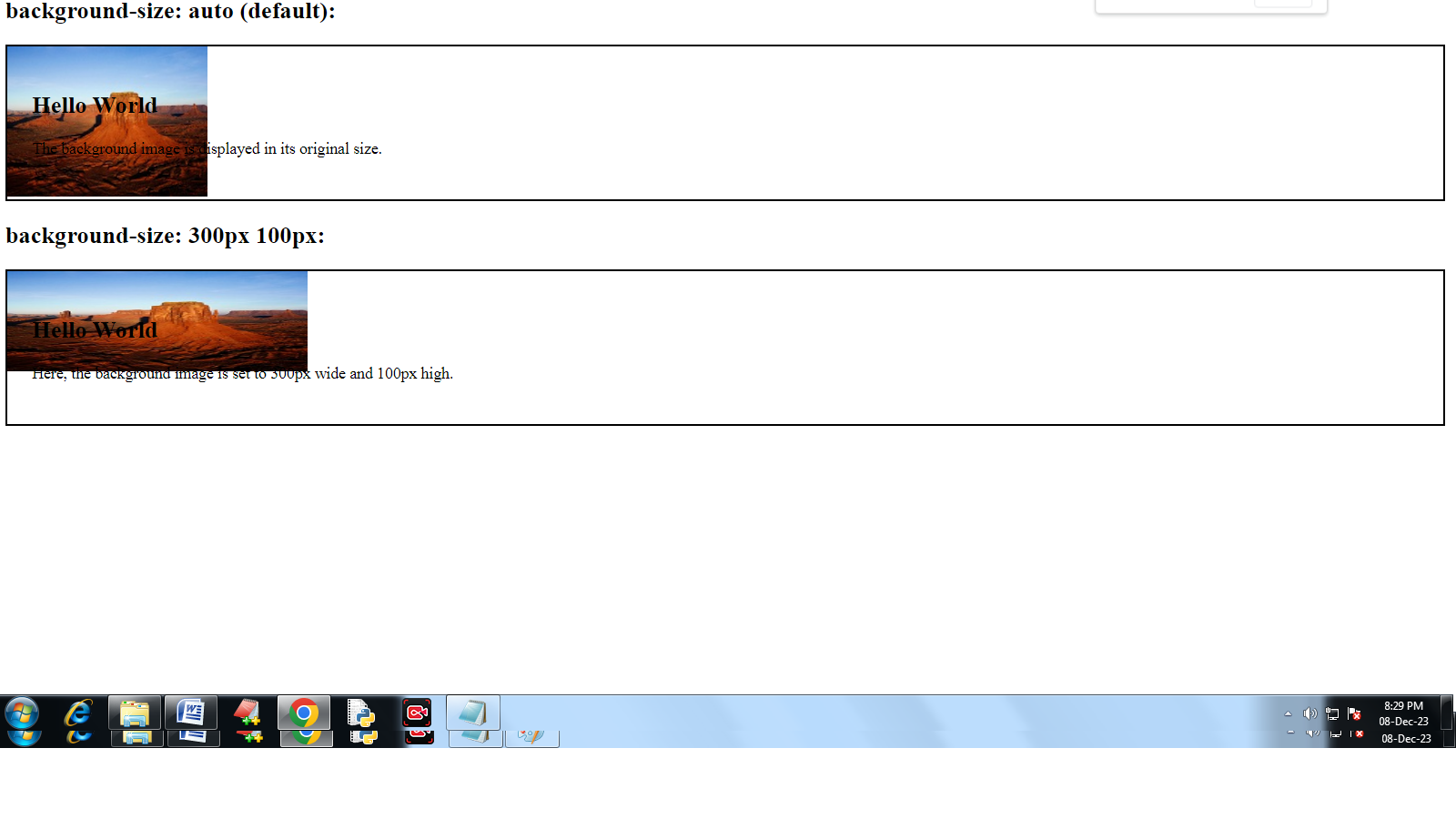1456x819 pixels.
Task: Open the network connection tray icon
Action: [1332, 713]
